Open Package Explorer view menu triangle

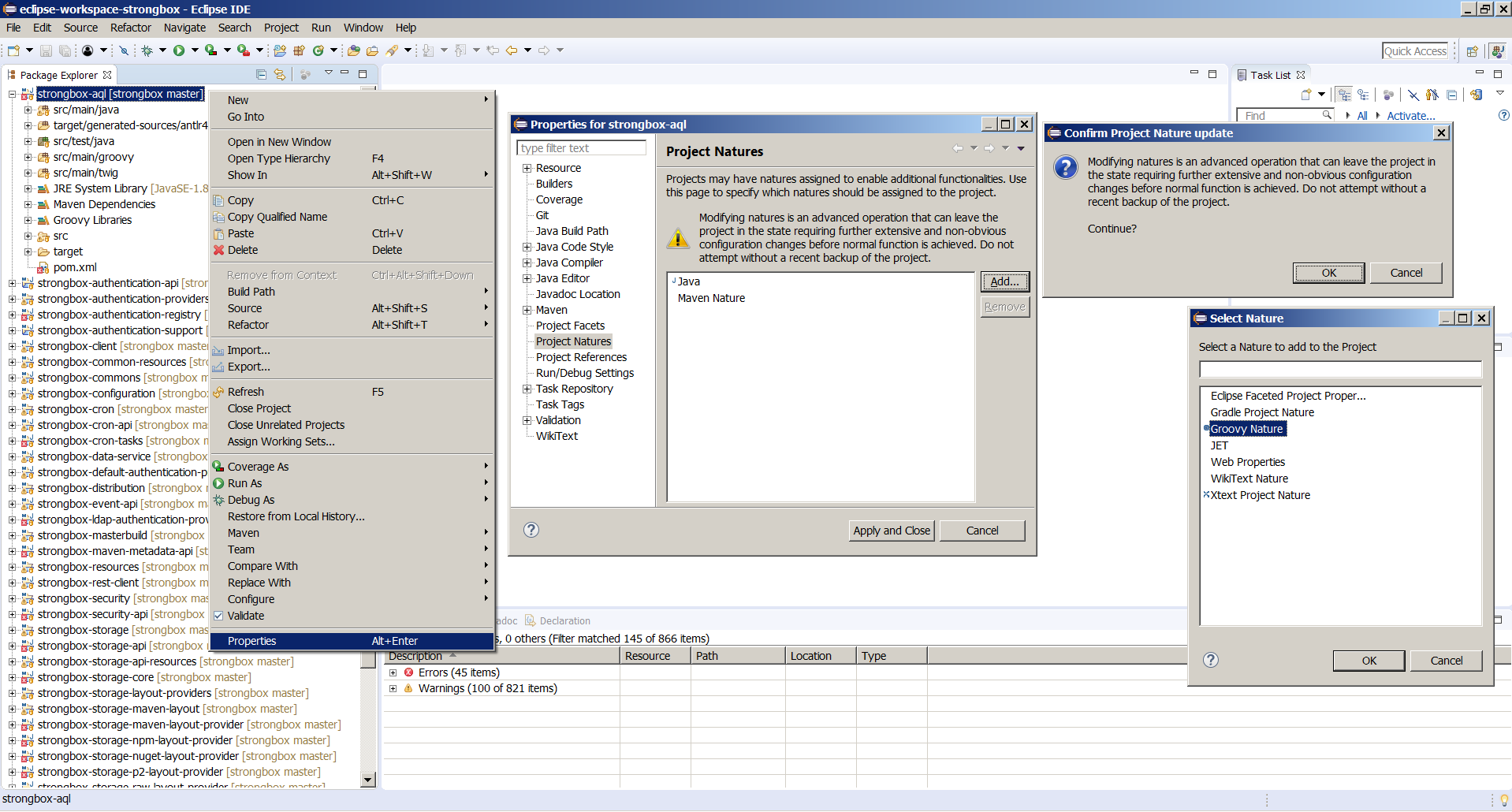point(328,73)
